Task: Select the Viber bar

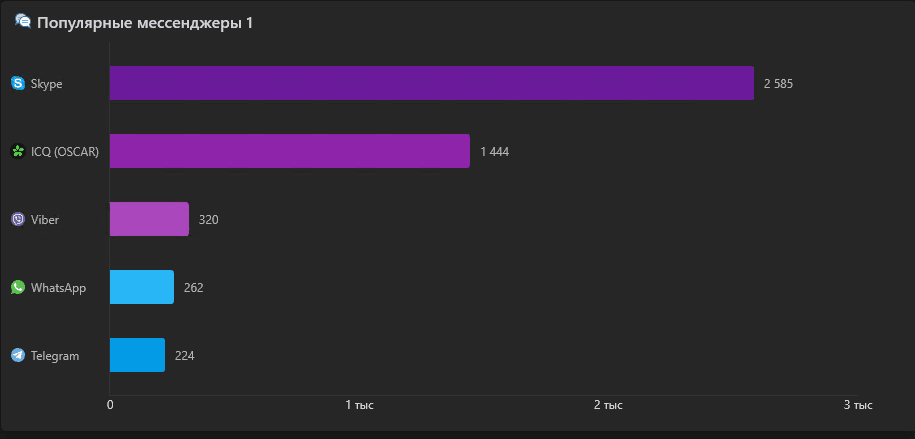Action: pyautogui.click(x=149, y=219)
